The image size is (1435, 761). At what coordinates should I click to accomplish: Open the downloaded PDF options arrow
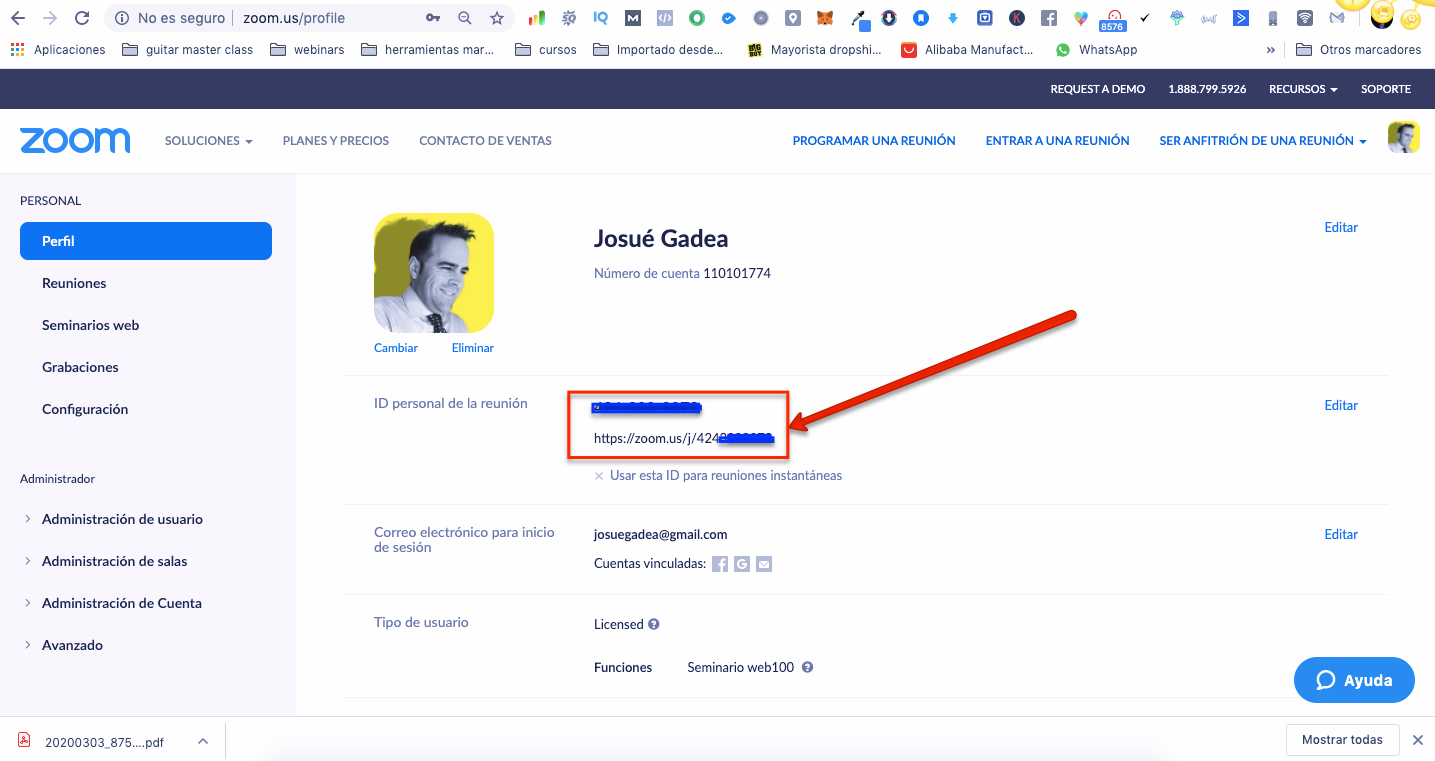coord(203,741)
